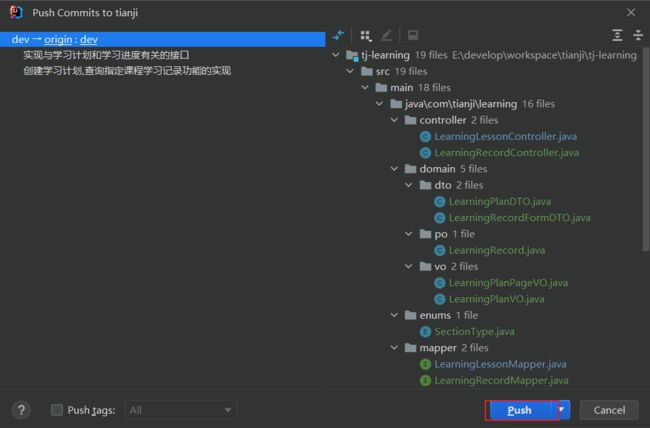The width and height of the screenshot is (650, 428).
Task: Open the Push tags All dropdown
Action: [180, 410]
